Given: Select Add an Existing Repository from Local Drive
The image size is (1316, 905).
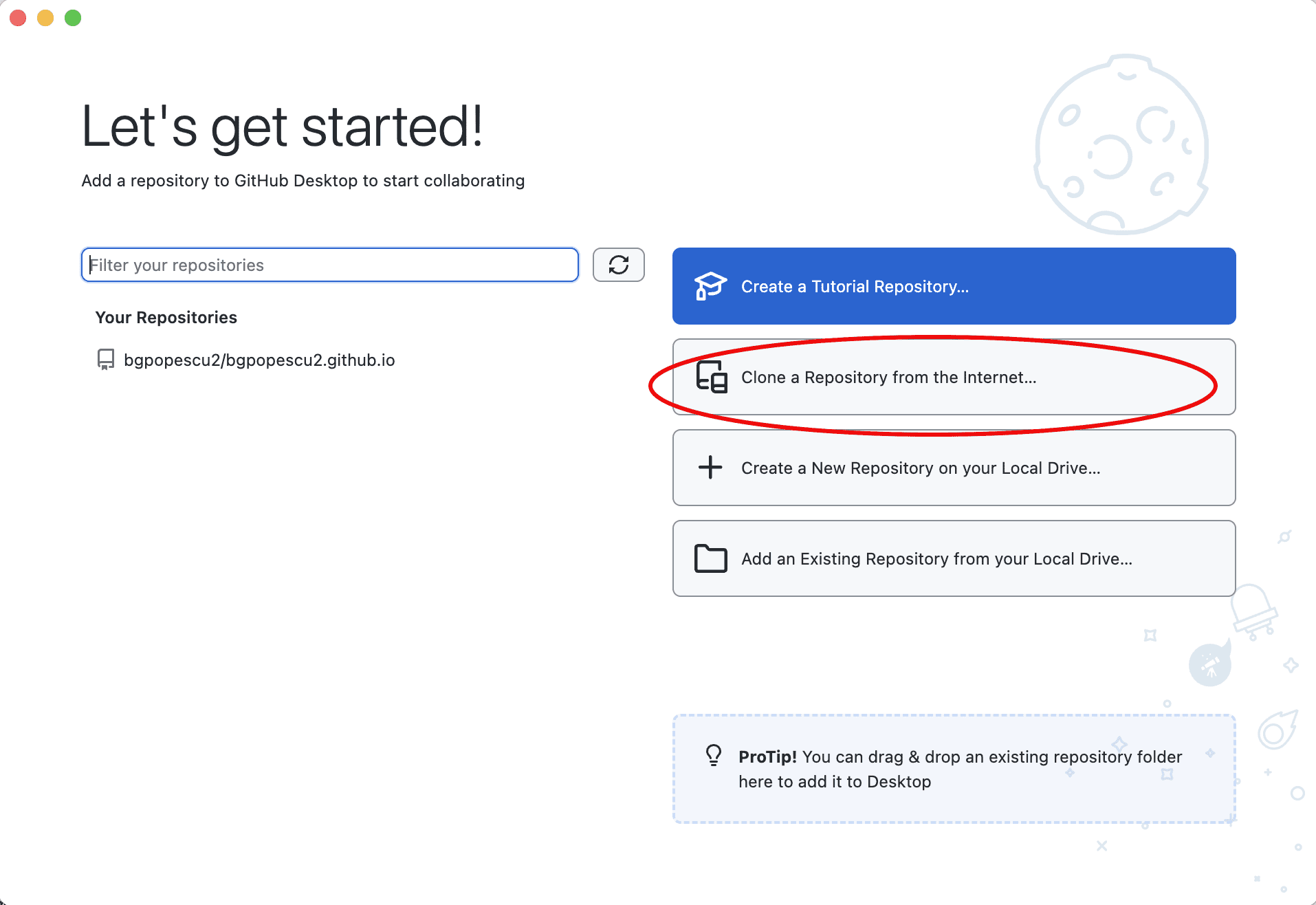Looking at the screenshot, I should point(936,559).
